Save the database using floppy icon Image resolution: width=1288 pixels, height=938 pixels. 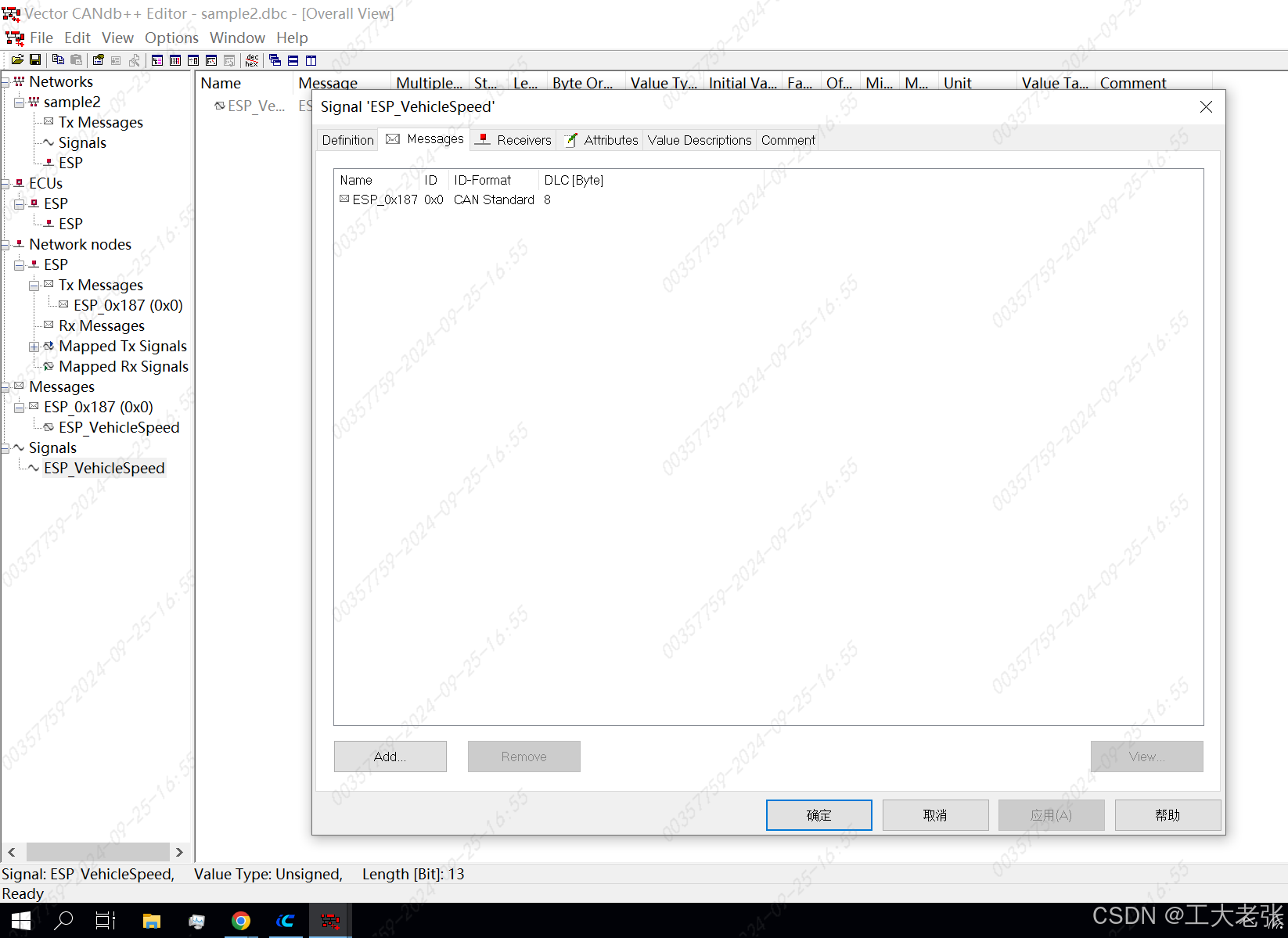pyautogui.click(x=35, y=60)
